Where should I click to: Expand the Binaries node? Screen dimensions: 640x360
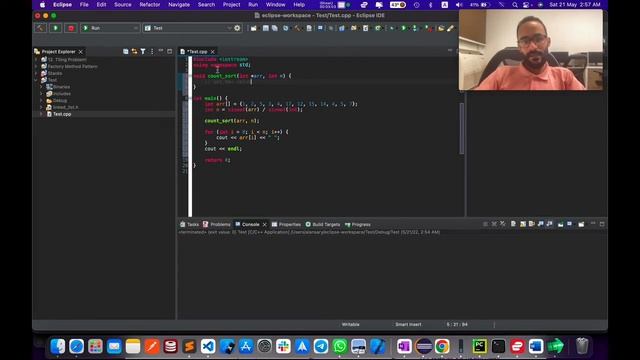click(41, 87)
